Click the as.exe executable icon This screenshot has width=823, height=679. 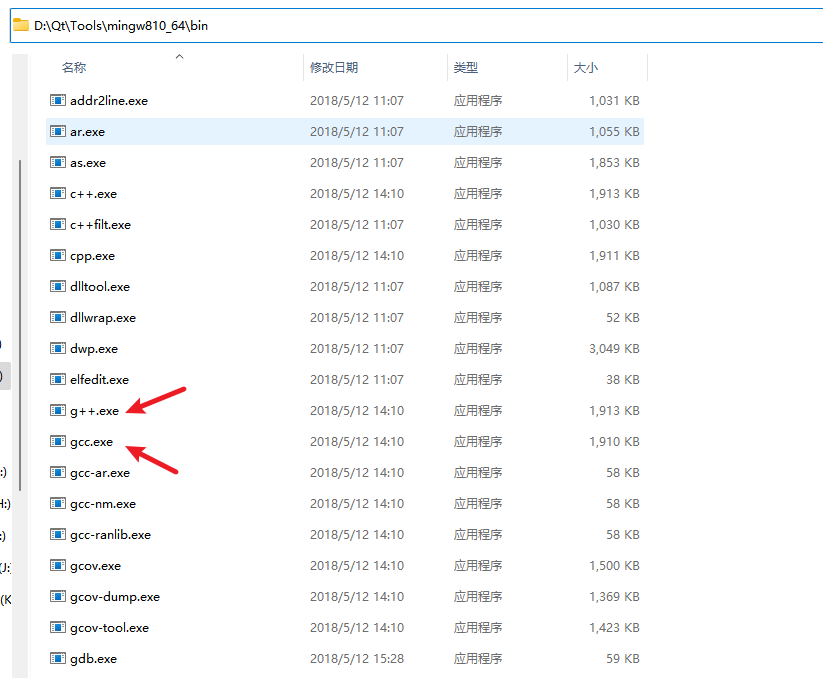point(57,162)
